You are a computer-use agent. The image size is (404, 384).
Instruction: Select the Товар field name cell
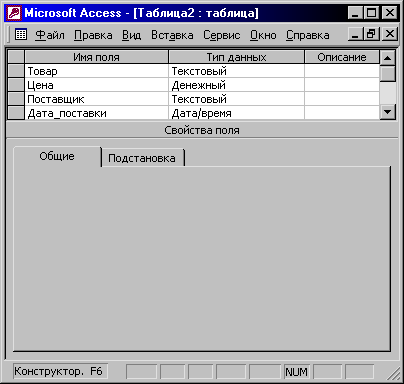pyautogui.click(x=96, y=71)
